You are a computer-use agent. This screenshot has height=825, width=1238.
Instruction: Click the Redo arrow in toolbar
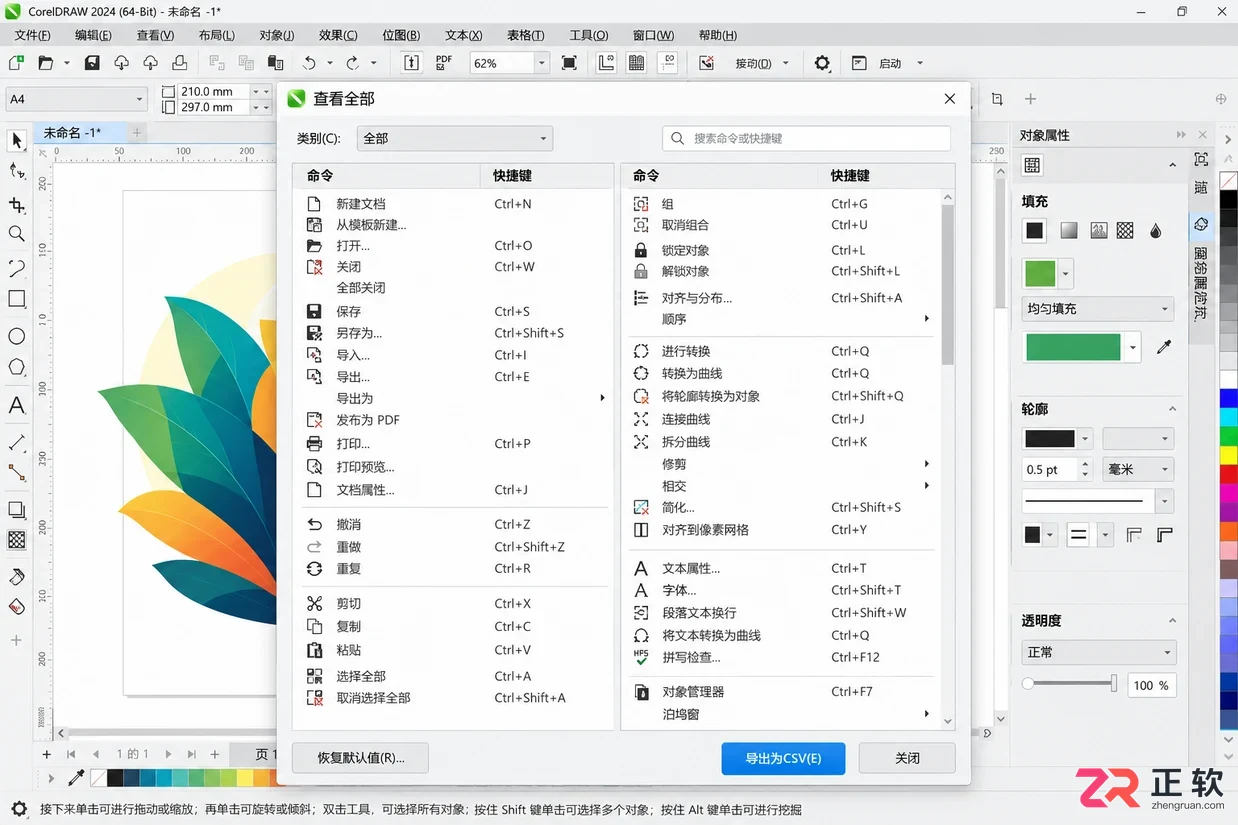[x=352, y=63]
